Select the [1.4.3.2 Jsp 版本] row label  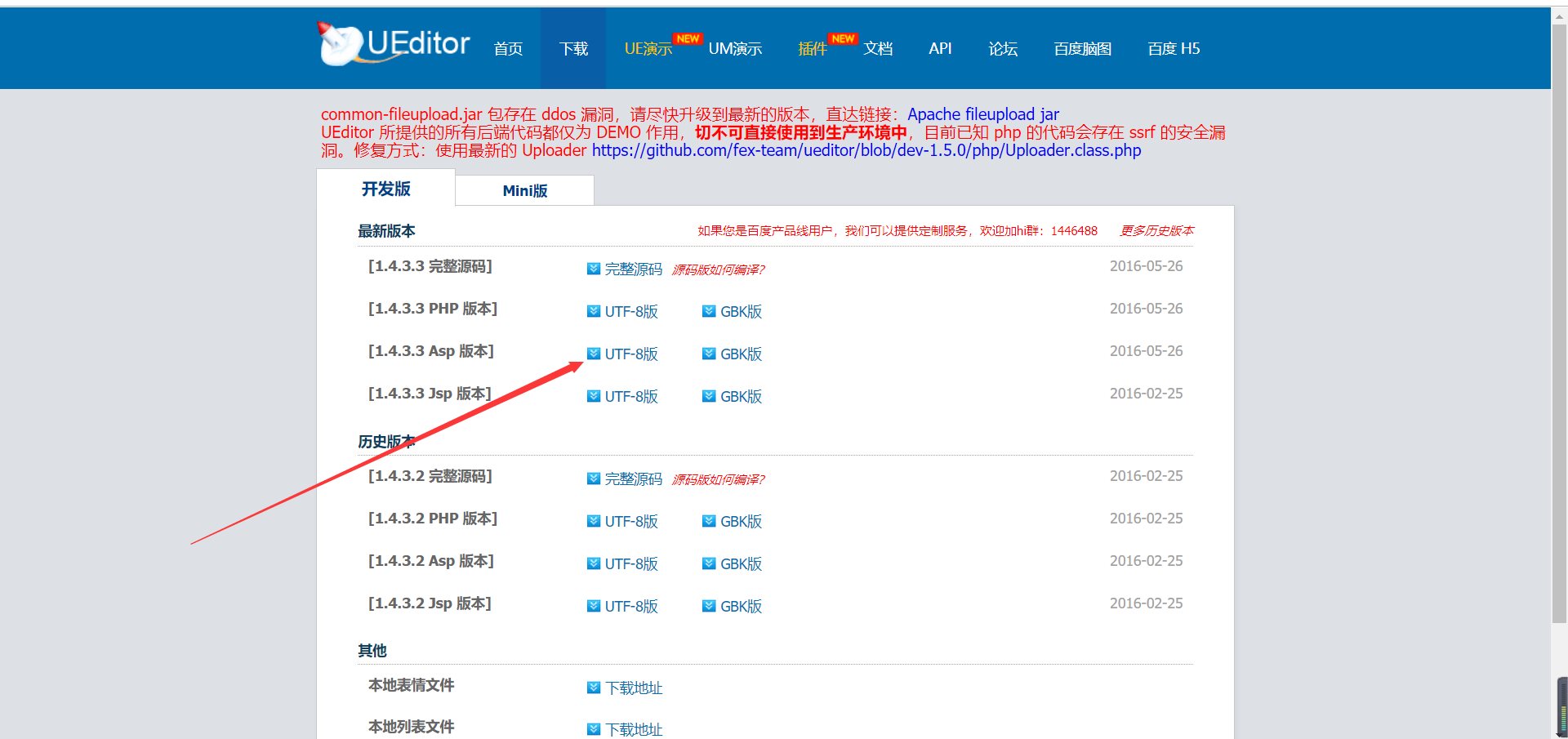coord(430,603)
